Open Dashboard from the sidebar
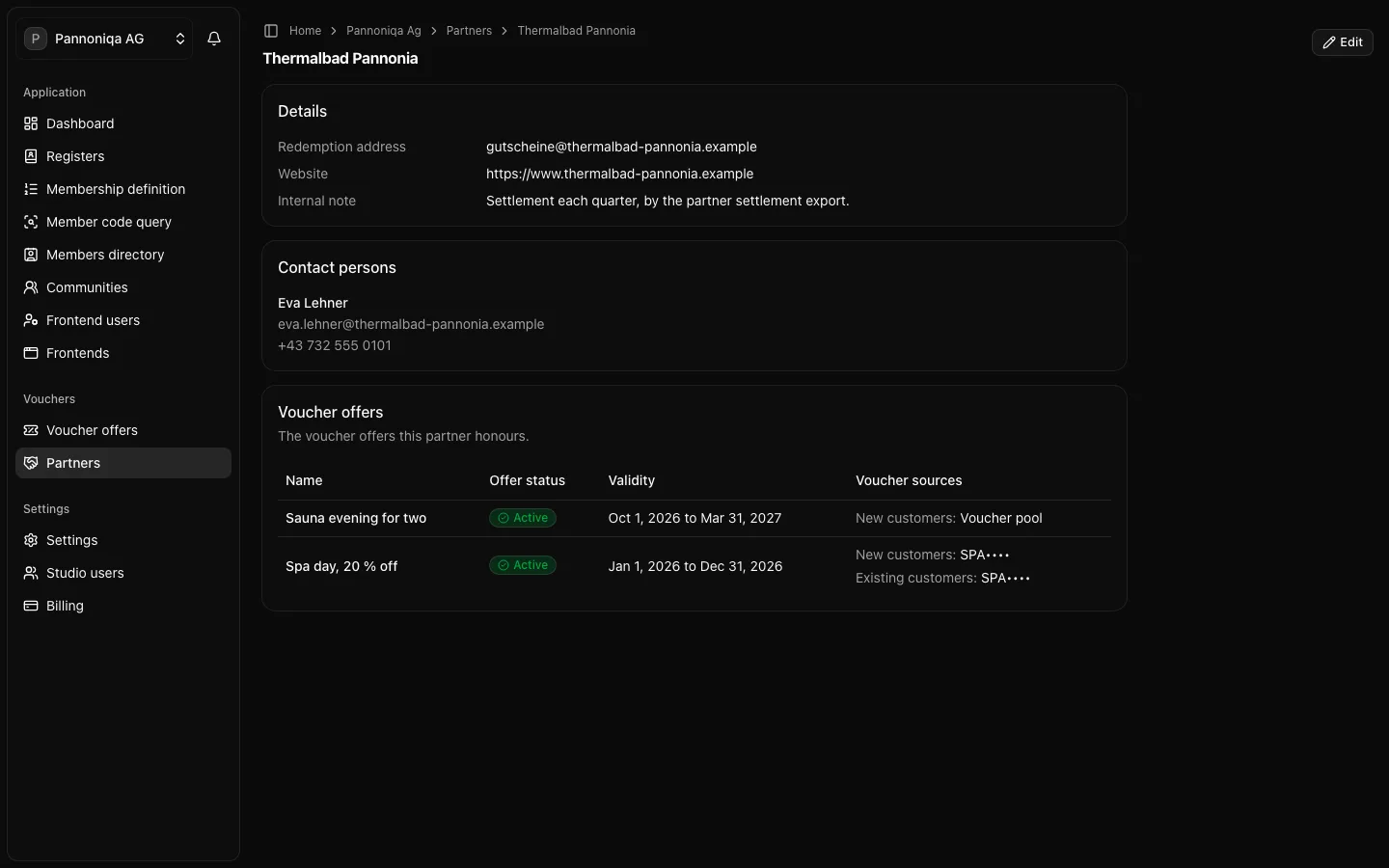Screen dimensions: 1389x868 tap(123, 123)
